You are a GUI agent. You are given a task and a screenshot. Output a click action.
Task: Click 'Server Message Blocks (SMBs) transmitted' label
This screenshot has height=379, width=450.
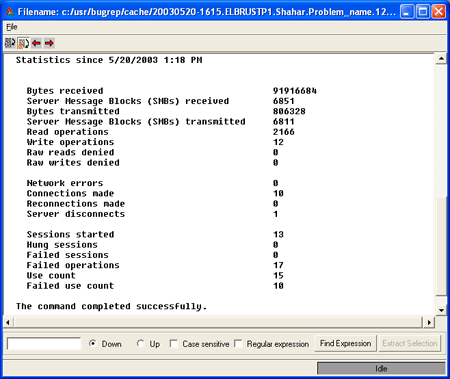pyautogui.click(x=136, y=122)
